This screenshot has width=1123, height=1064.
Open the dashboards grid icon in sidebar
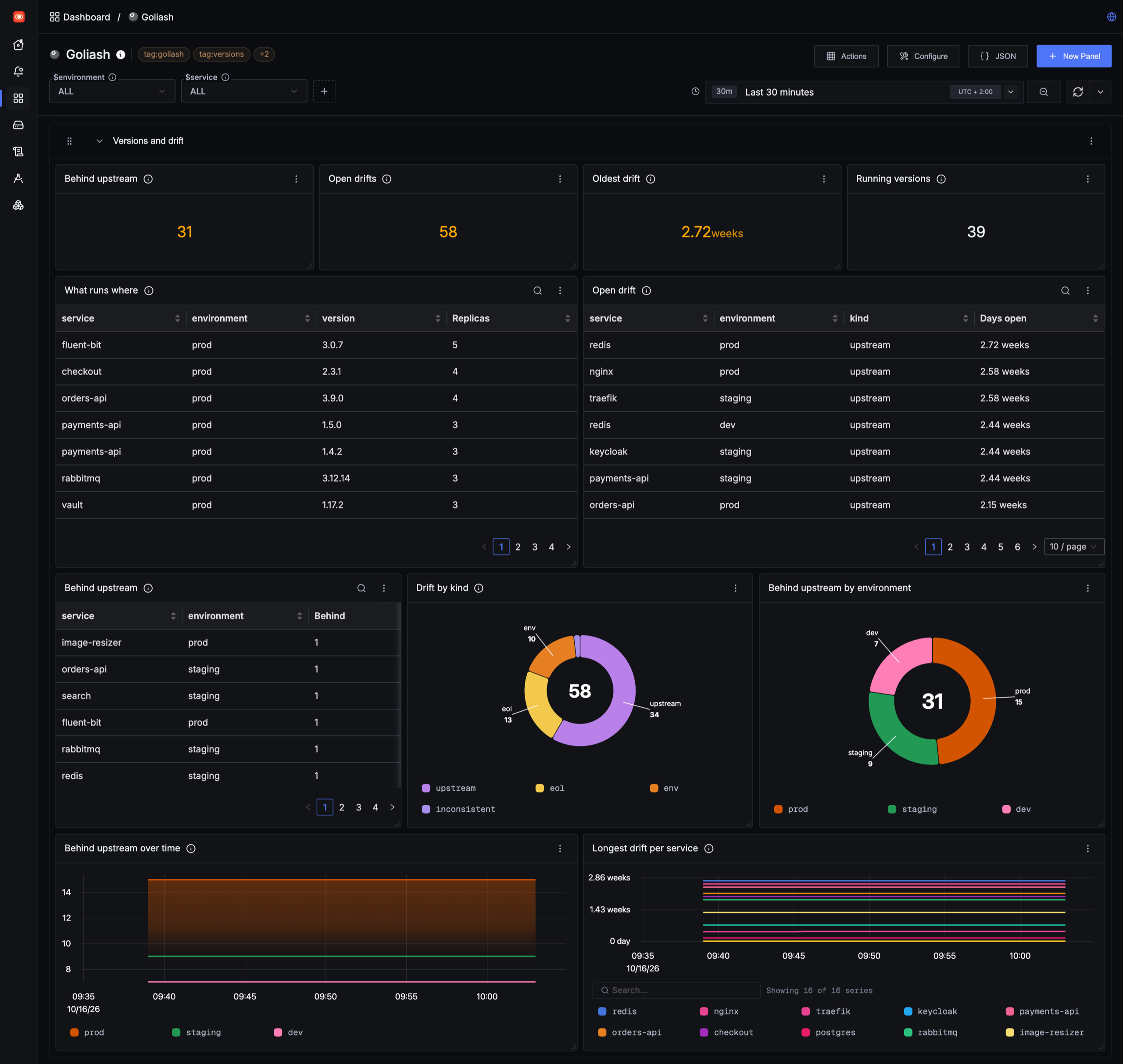(x=18, y=98)
